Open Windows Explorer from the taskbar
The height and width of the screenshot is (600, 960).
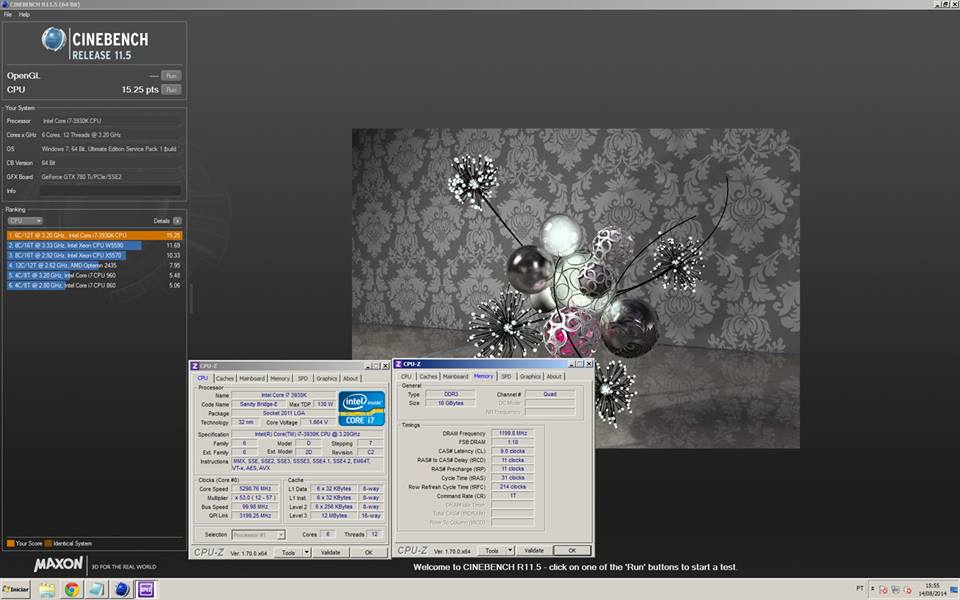click(x=47, y=590)
